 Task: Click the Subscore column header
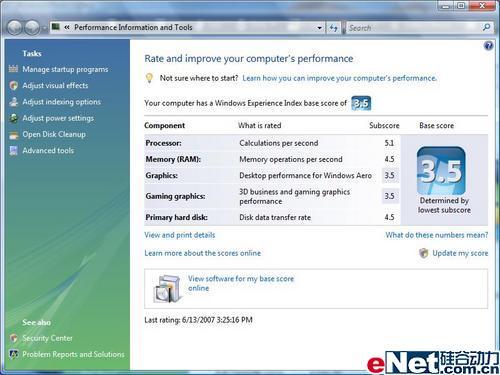(x=384, y=126)
